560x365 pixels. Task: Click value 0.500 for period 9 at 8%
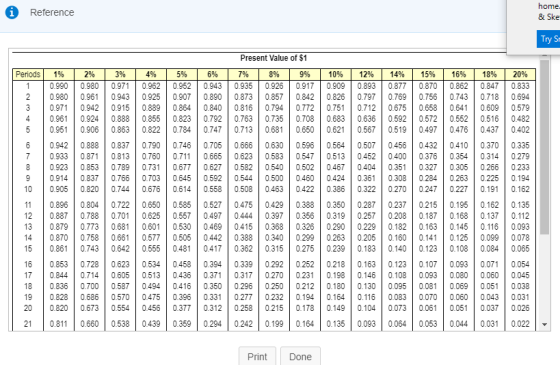click(274, 178)
